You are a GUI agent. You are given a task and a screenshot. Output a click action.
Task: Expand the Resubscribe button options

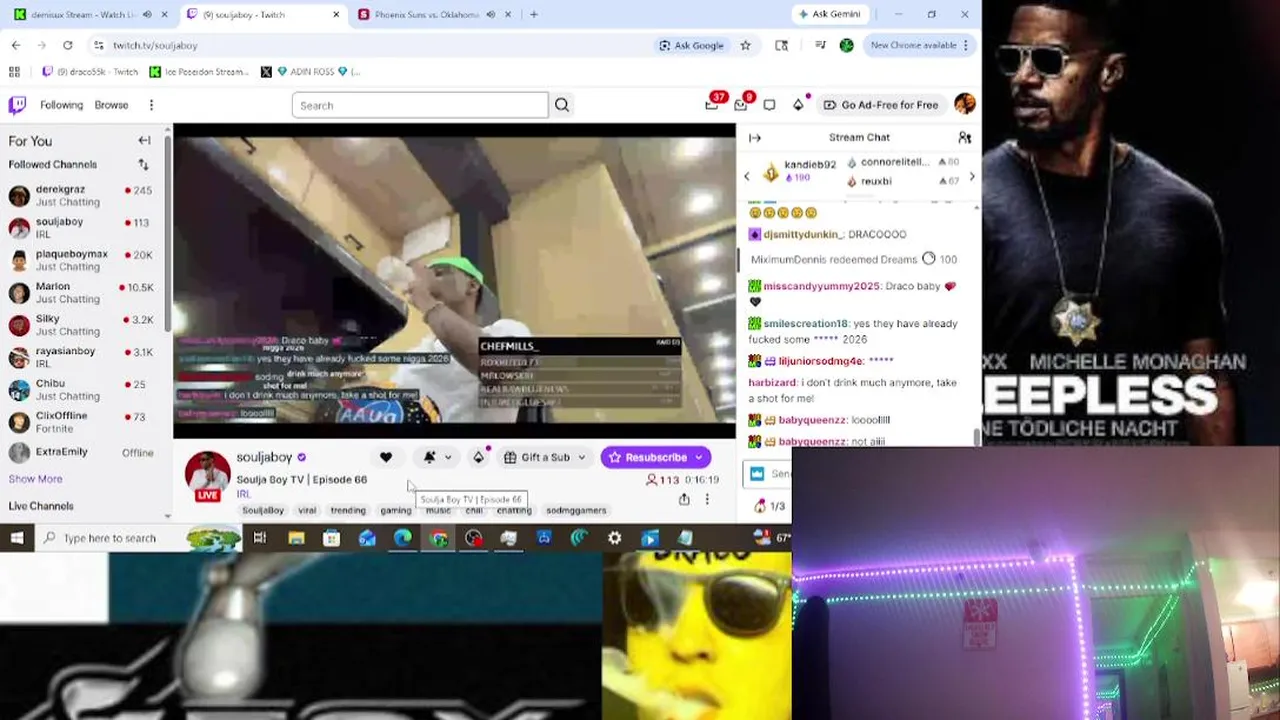tap(699, 457)
